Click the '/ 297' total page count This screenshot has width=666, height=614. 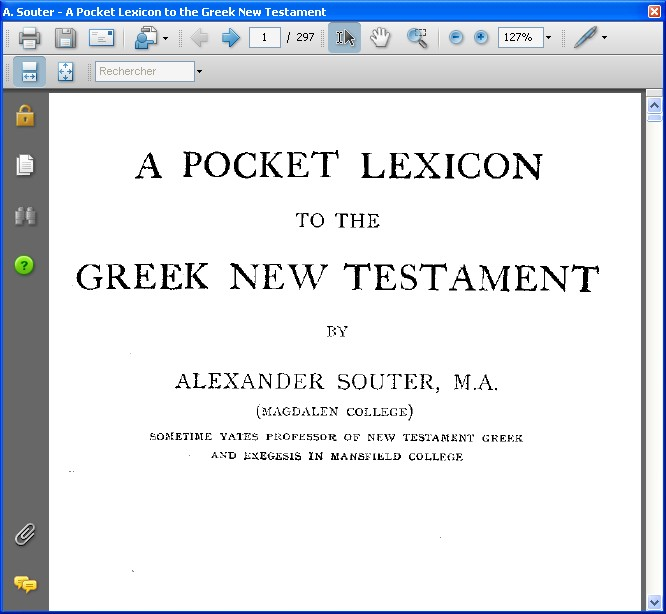(300, 37)
